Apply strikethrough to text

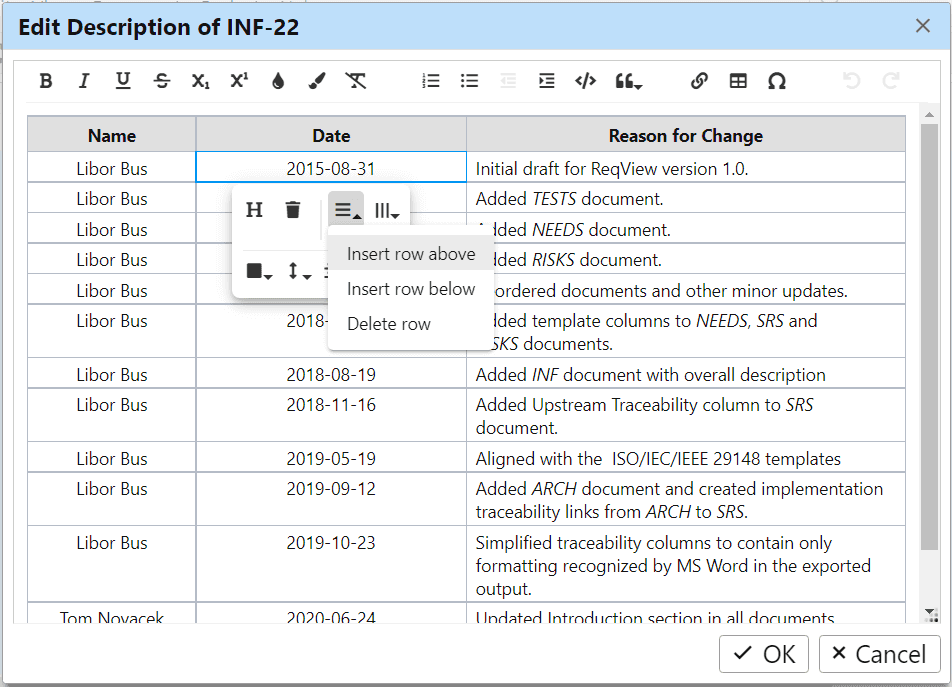pyautogui.click(x=162, y=81)
